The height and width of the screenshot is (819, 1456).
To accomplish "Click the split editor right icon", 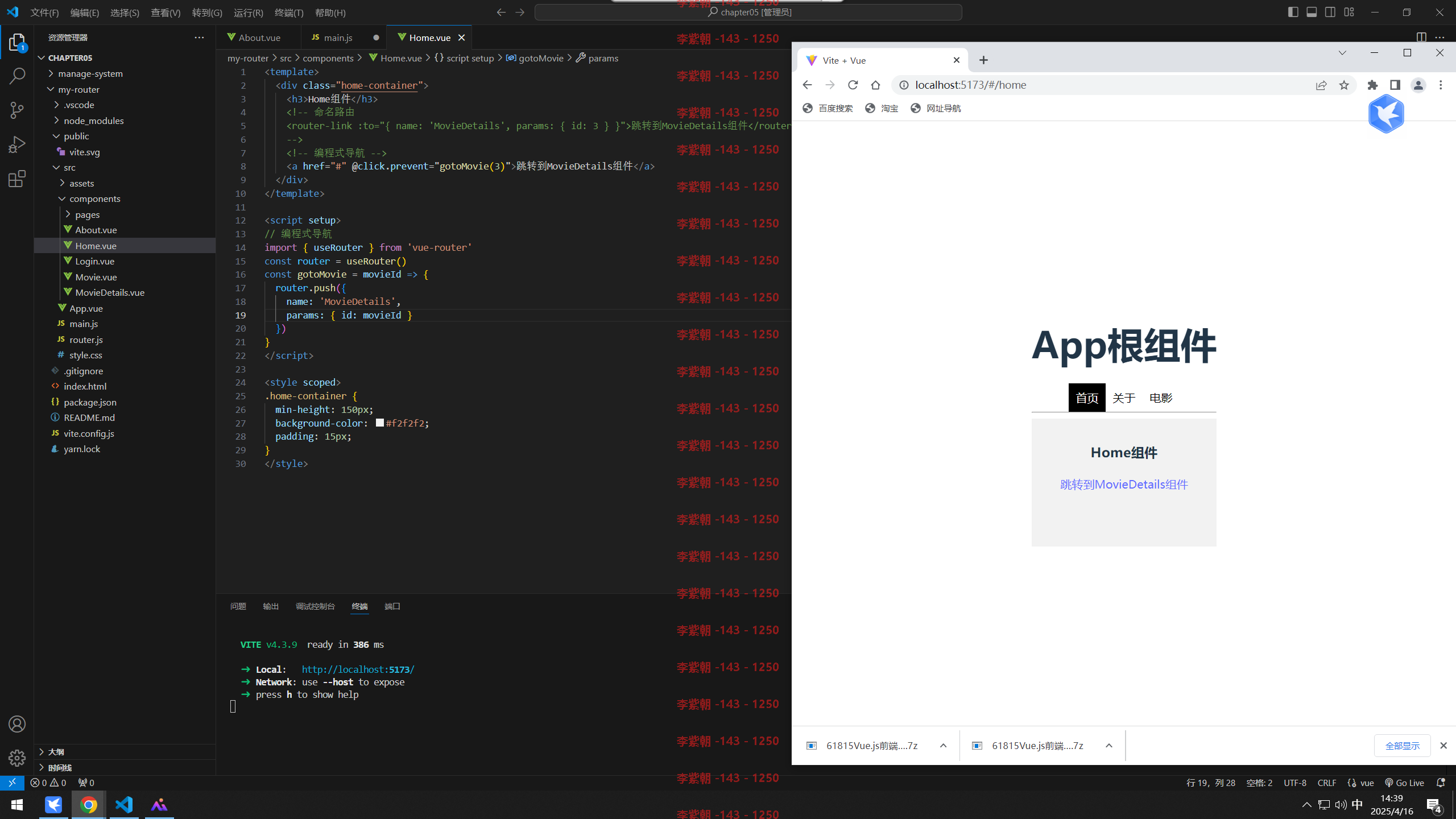I will pos(1421,38).
